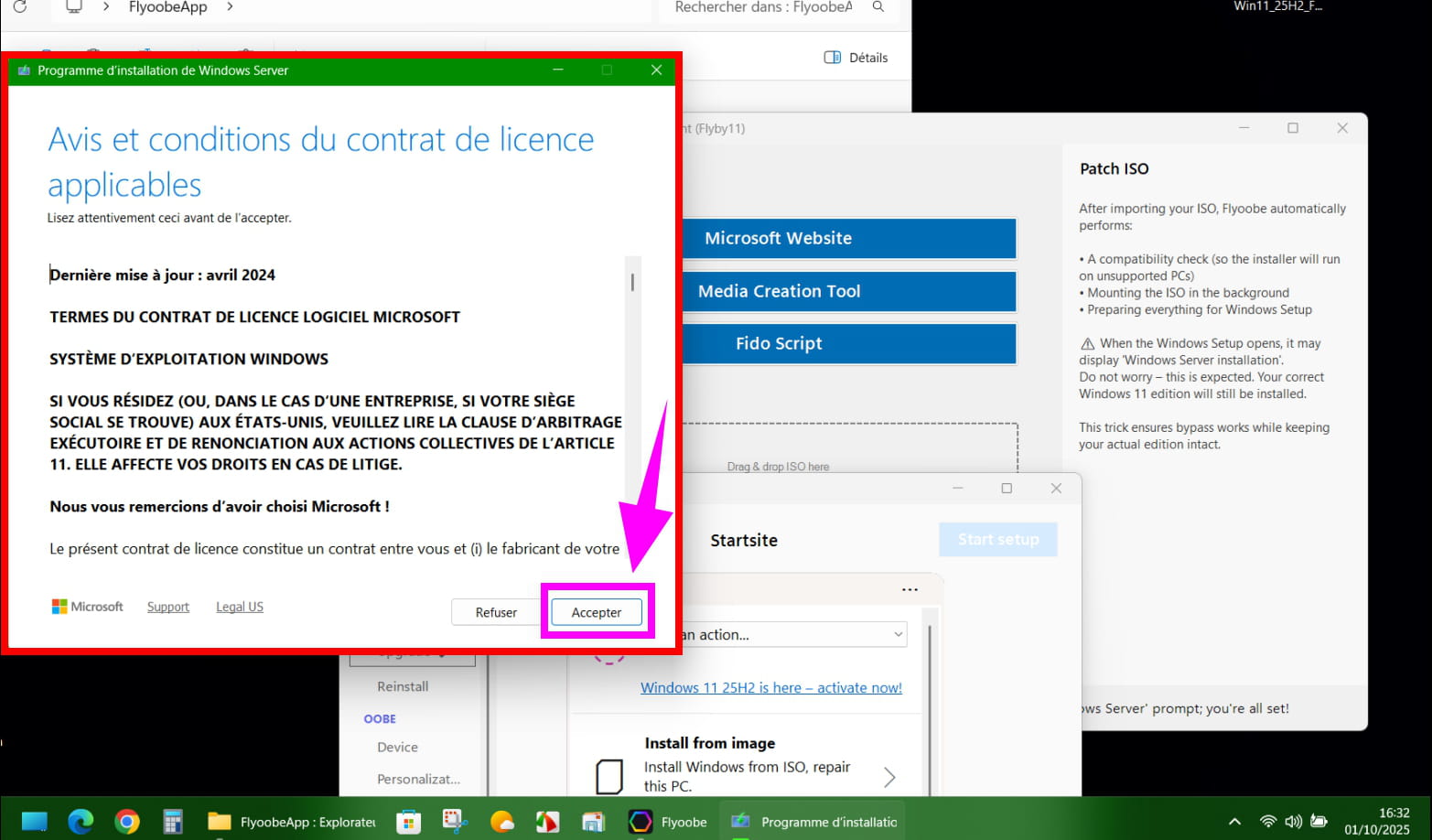The width and height of the screenshot is (1432, 840).
Task: Launch Google Chrome from the taskbar
Action: point(127,822)
